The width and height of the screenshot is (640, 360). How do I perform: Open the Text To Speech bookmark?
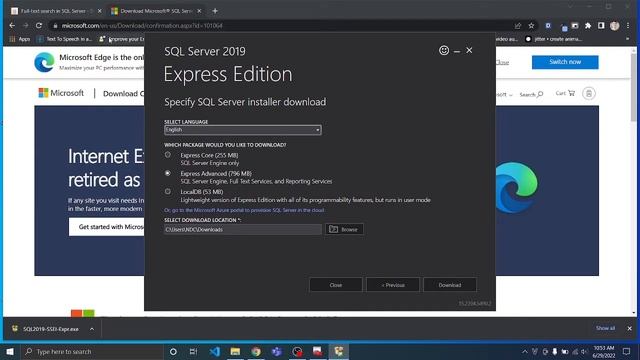click(x=64, y=39)
